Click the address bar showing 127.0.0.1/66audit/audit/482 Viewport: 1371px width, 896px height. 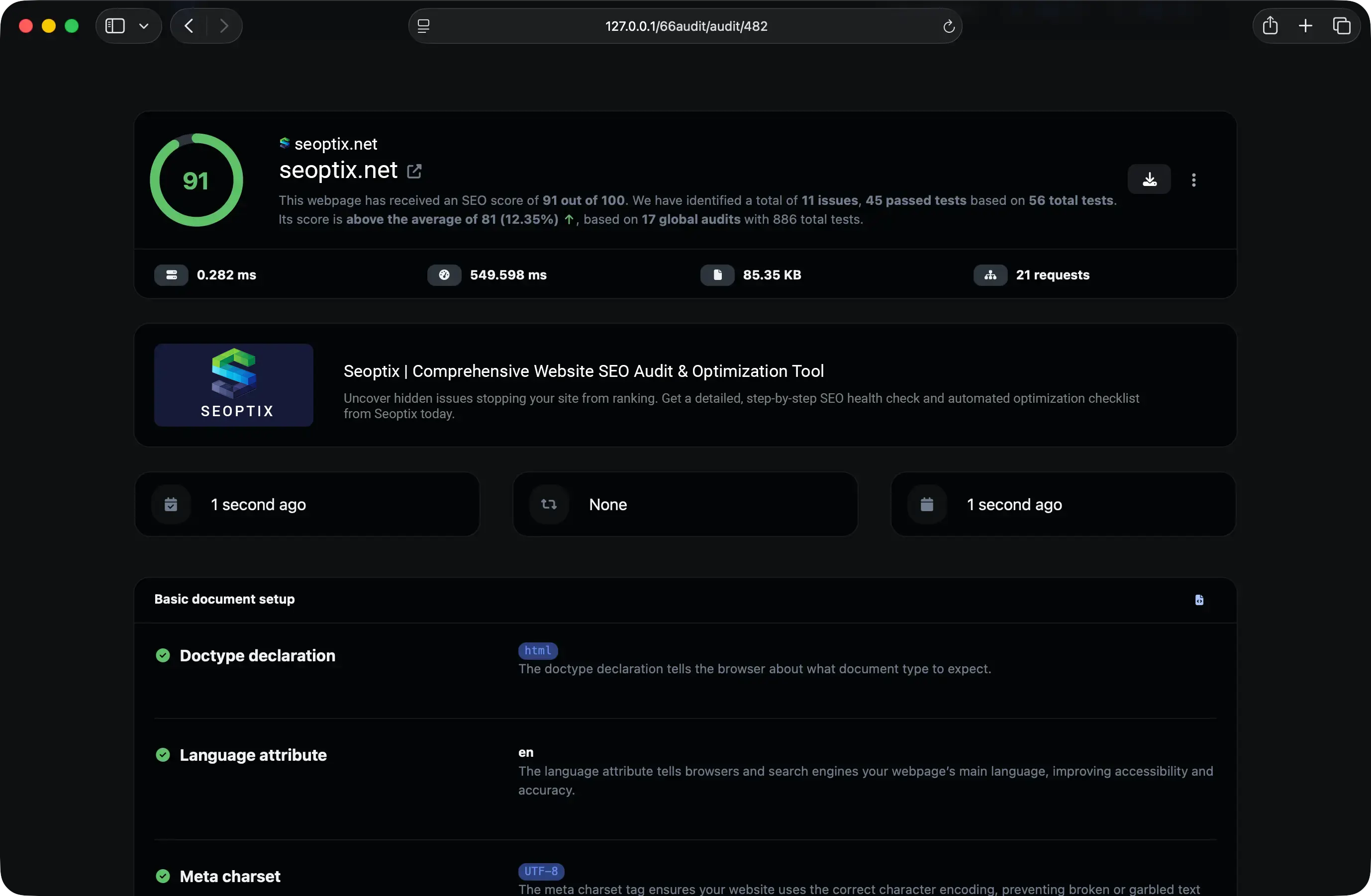pos(685,26)
